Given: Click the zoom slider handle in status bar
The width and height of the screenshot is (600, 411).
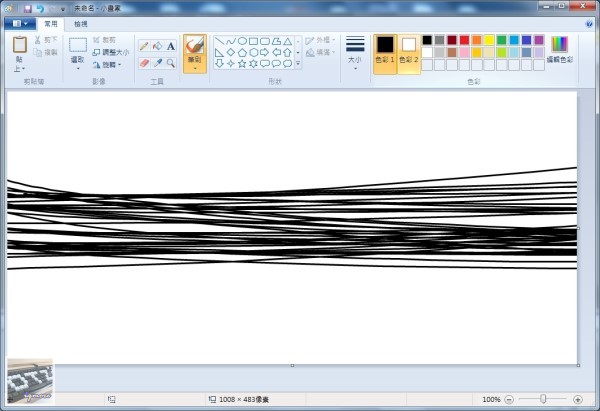Looking at the screenshot, I should point(543,399).
